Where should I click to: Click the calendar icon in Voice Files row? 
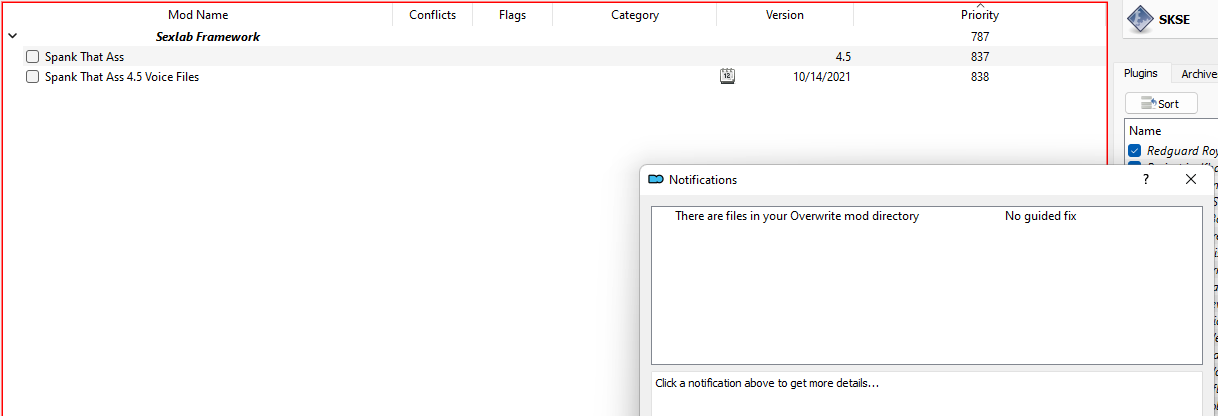(x=728, y=76)
